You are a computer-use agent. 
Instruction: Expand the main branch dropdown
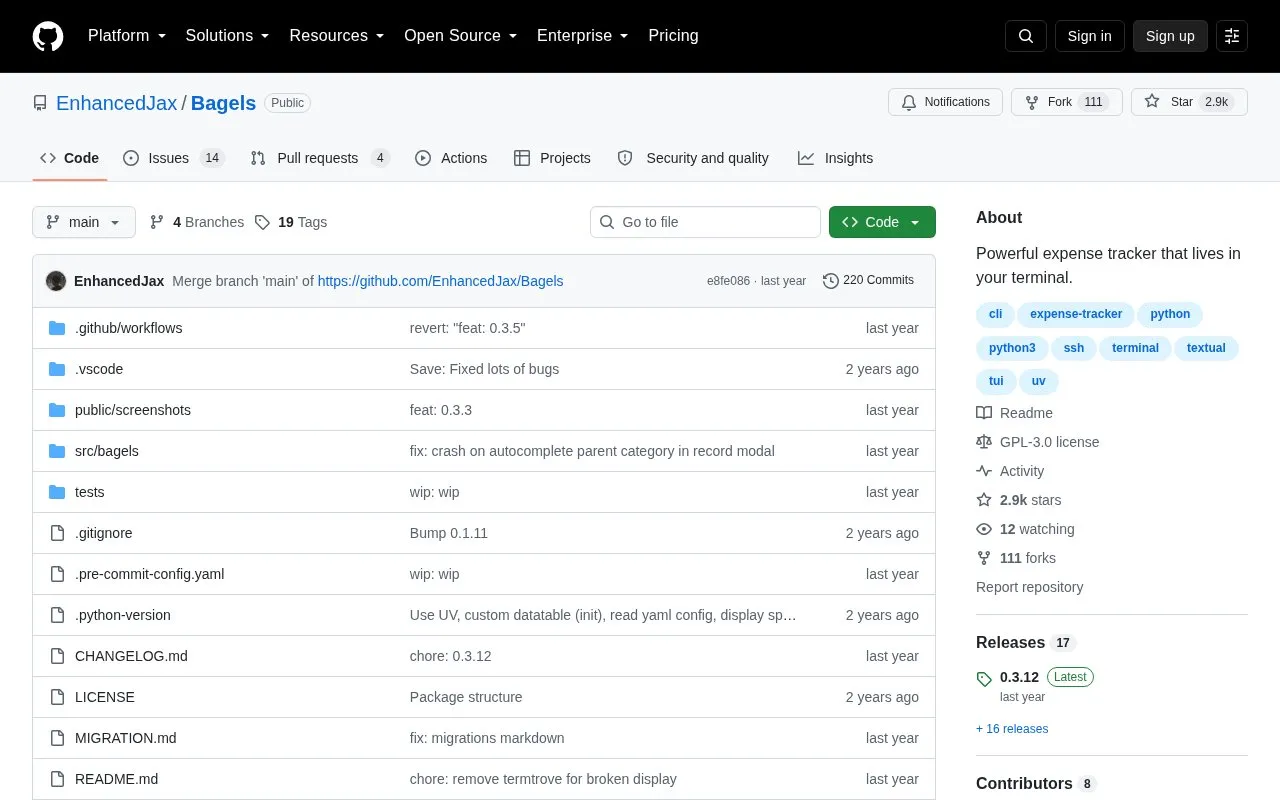[84, 222]
